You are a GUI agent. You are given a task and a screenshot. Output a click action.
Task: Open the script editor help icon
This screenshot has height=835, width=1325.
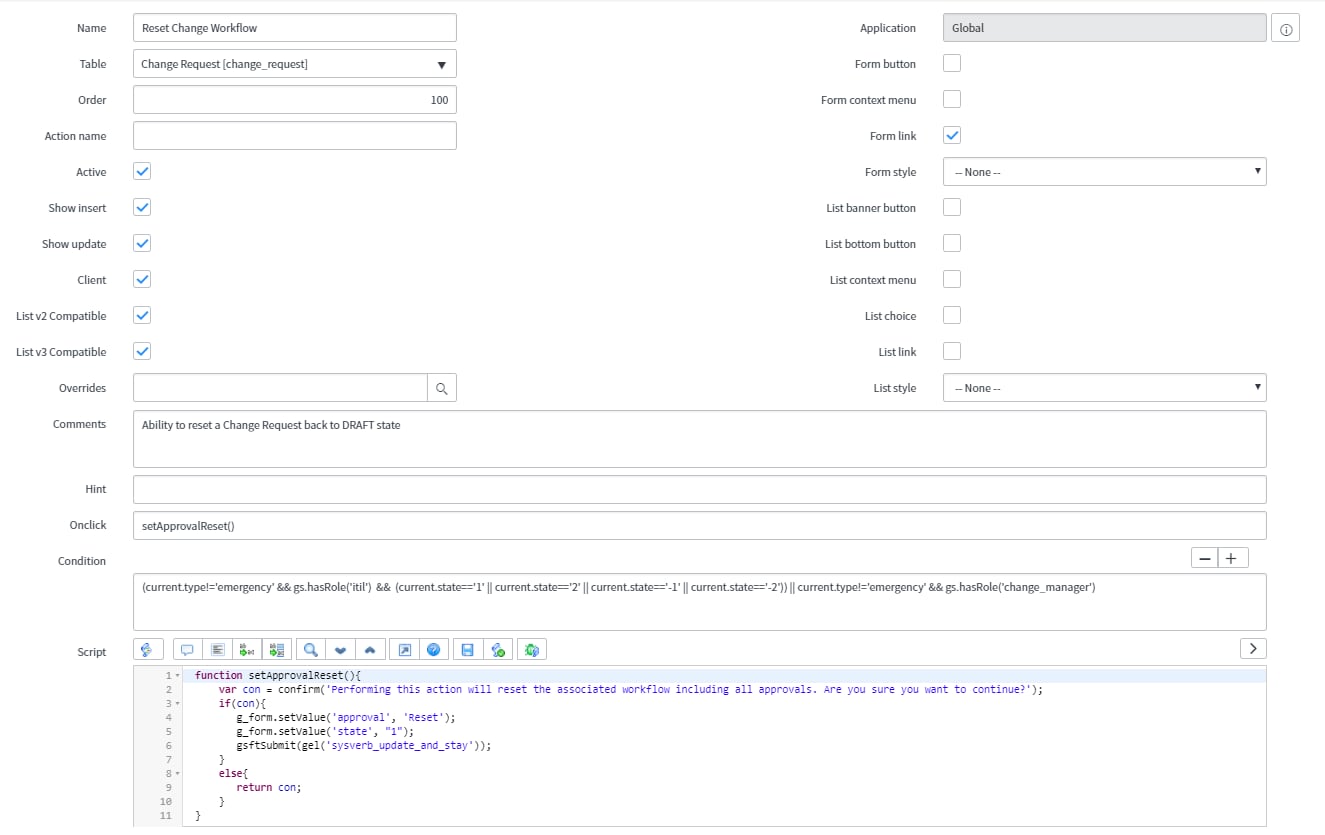[434, 650]
